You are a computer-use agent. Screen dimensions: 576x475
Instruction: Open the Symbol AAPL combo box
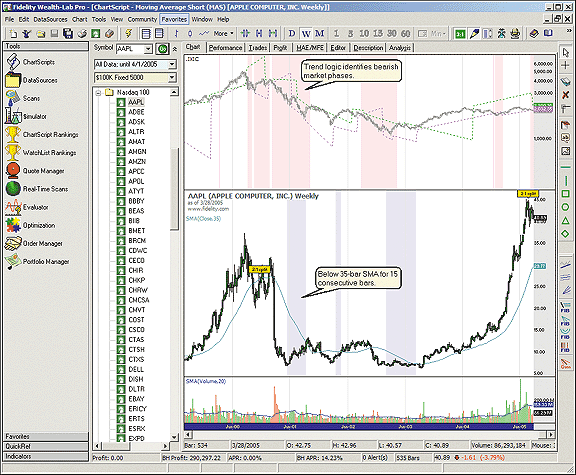click(134, 49)
